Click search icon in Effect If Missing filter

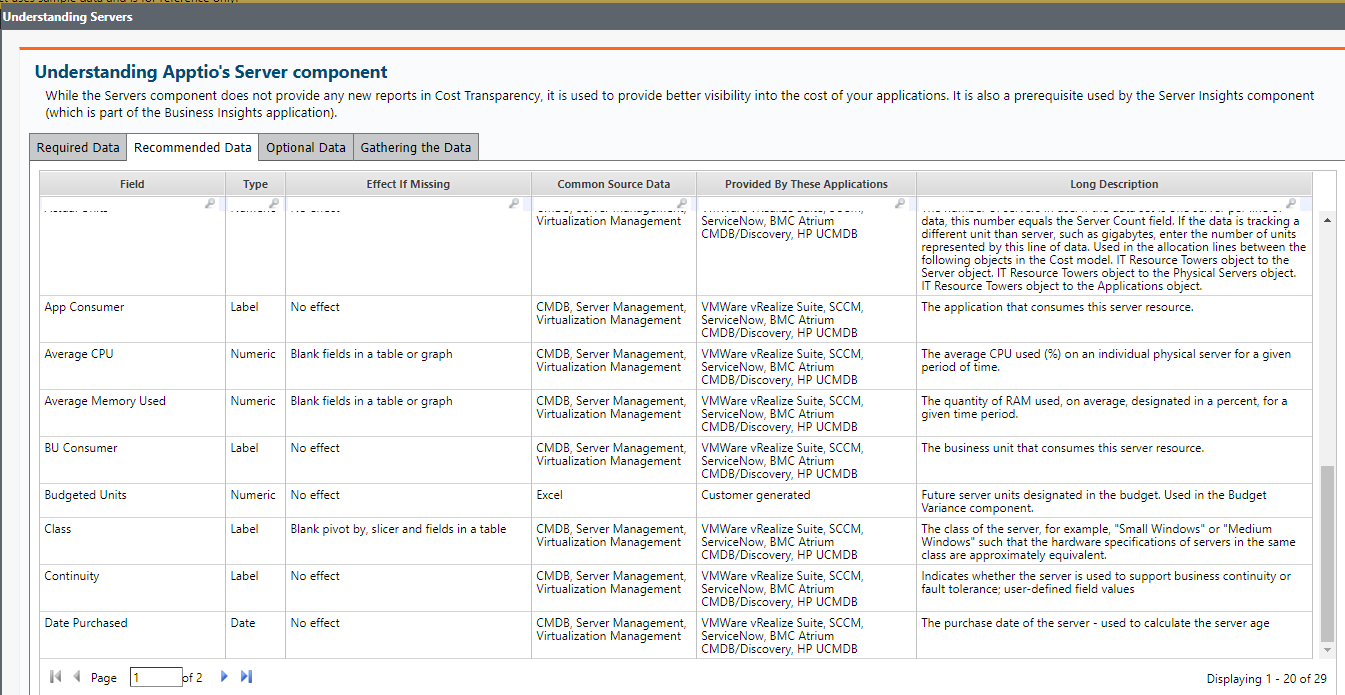click(x=514, y=203)
